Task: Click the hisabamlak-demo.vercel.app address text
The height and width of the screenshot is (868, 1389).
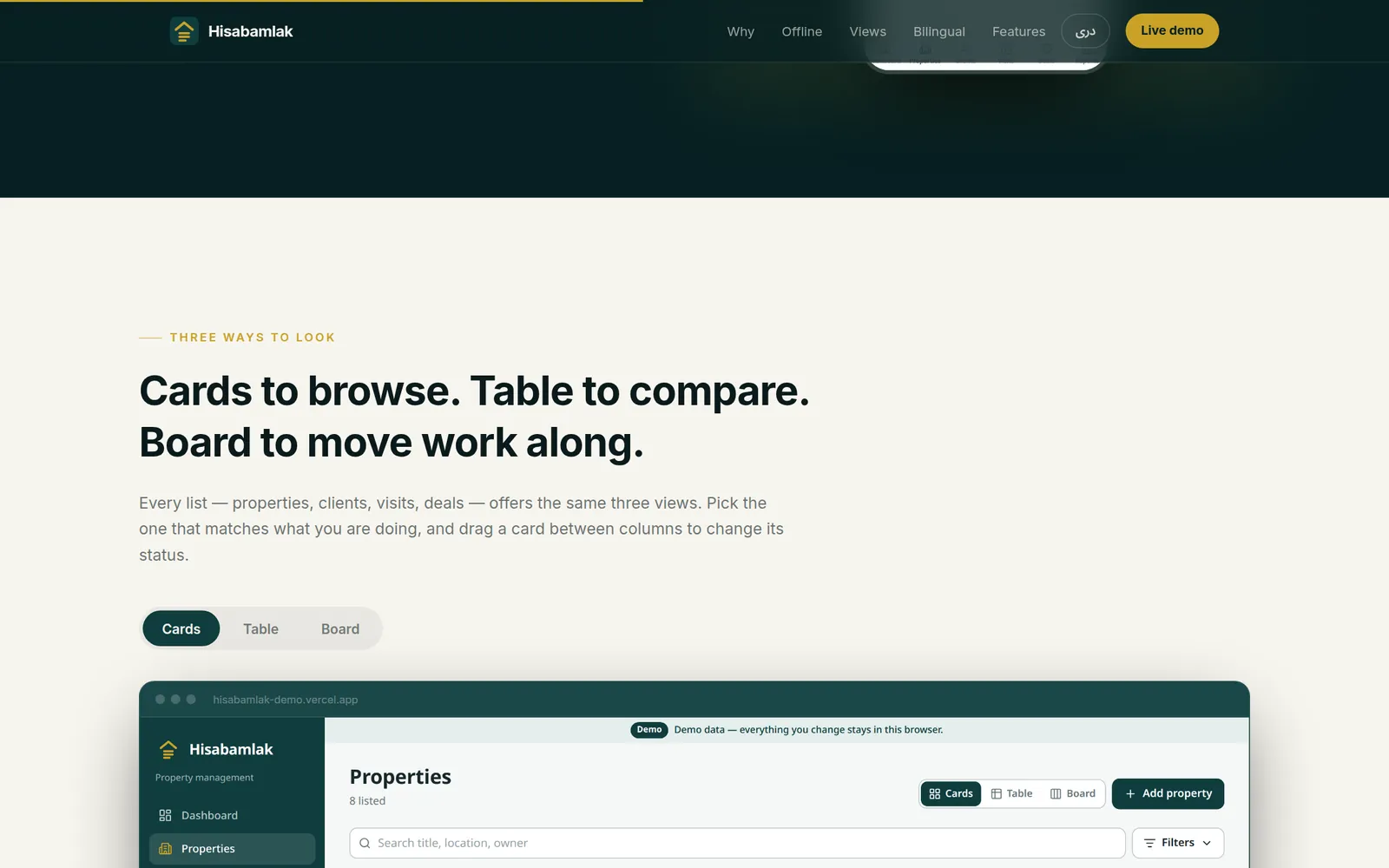Action: [285, 700]
